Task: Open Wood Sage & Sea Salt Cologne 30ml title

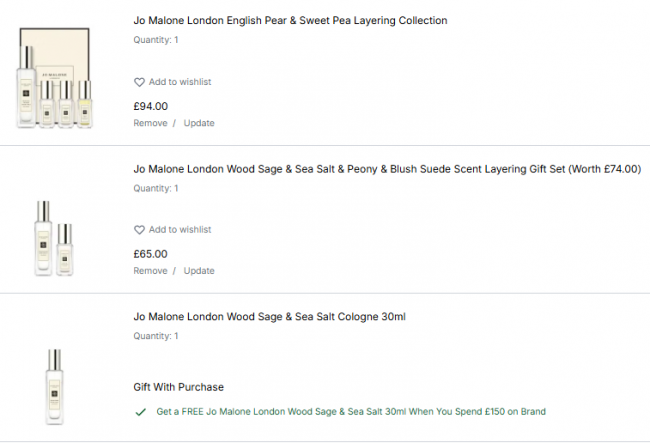Action: pos(269,317)
